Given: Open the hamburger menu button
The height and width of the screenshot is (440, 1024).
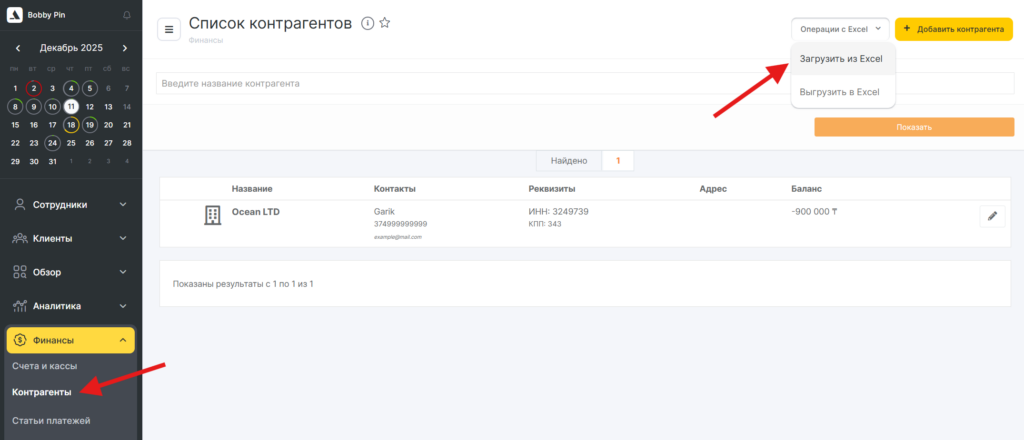Looking at the screenshot, I should click(169, 30).
